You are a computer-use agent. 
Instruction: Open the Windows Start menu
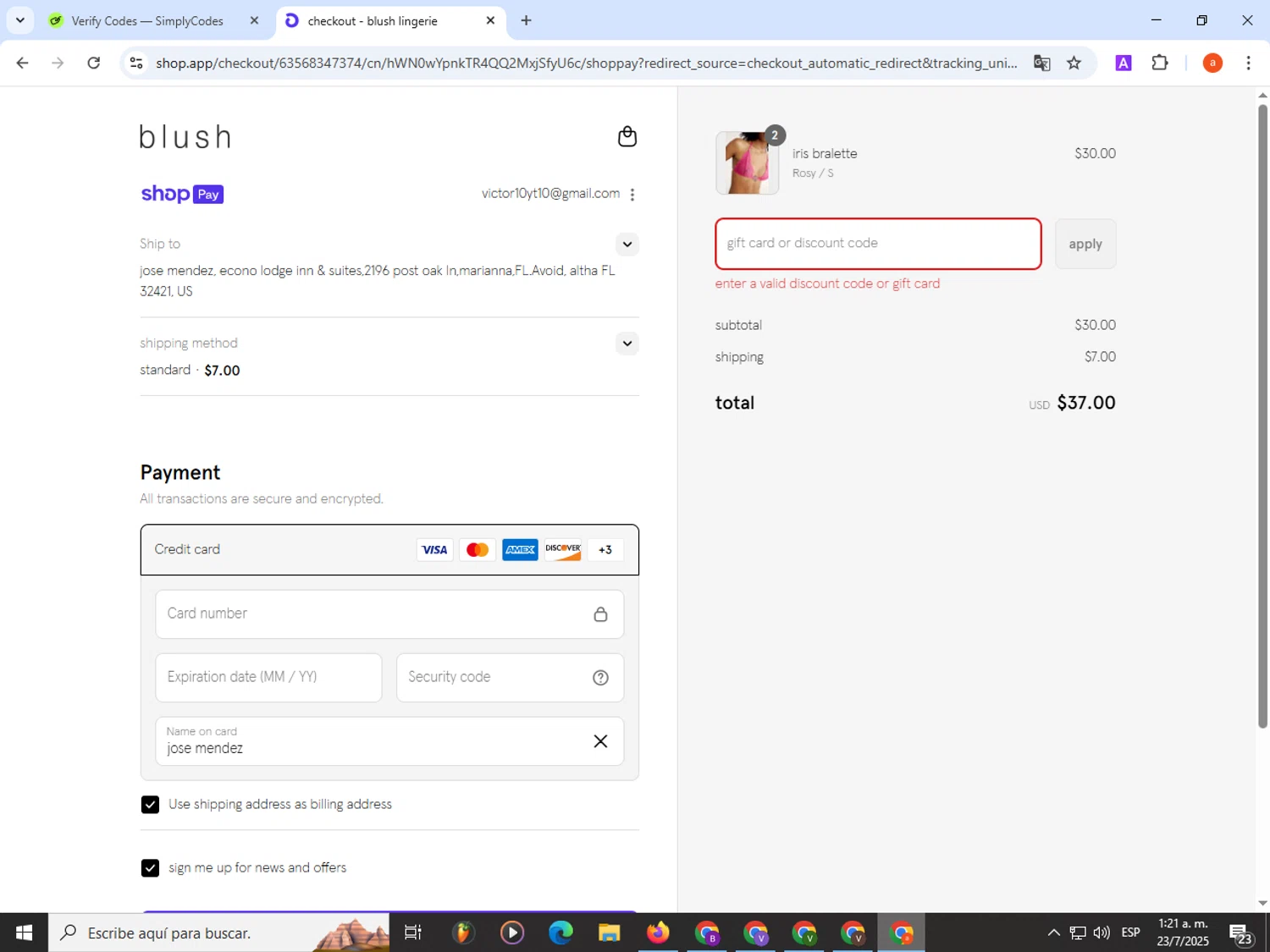[24, 933]
